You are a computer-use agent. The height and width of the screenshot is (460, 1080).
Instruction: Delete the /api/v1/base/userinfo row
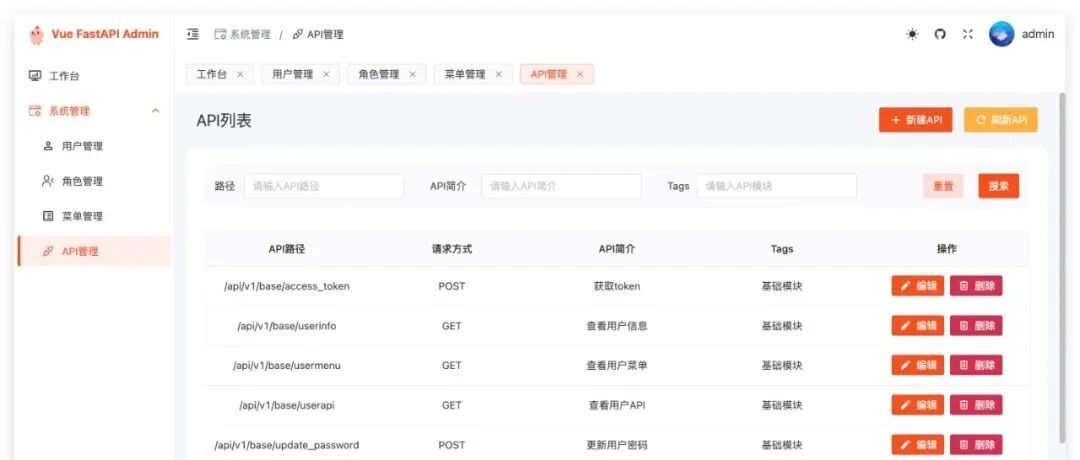click(x=976, y=326)
